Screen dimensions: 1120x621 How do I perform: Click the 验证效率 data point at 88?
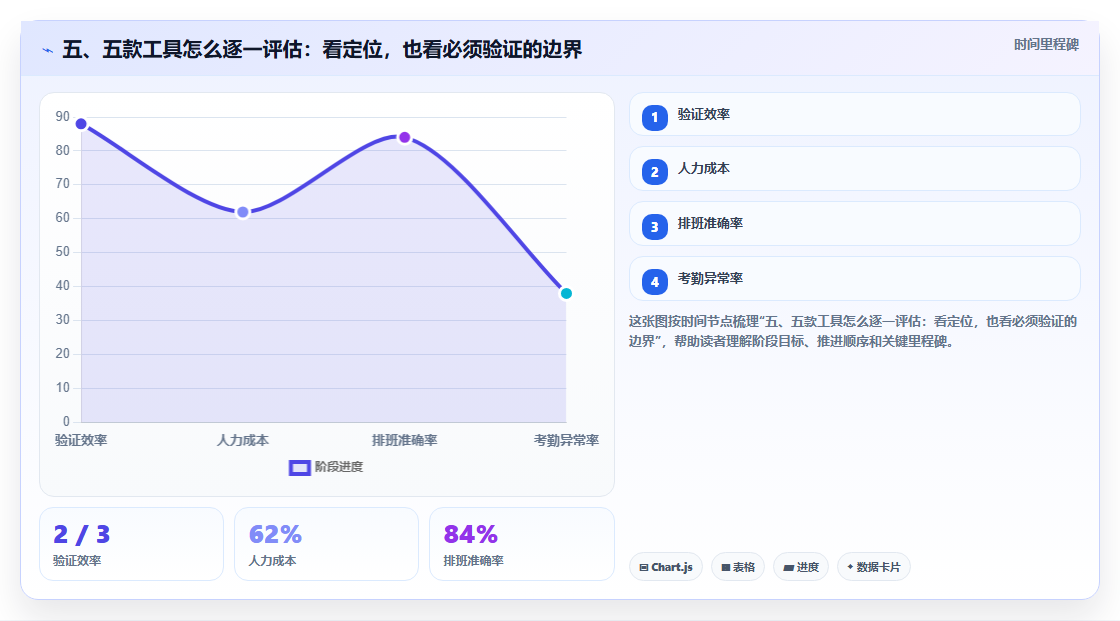pos(81,124)
